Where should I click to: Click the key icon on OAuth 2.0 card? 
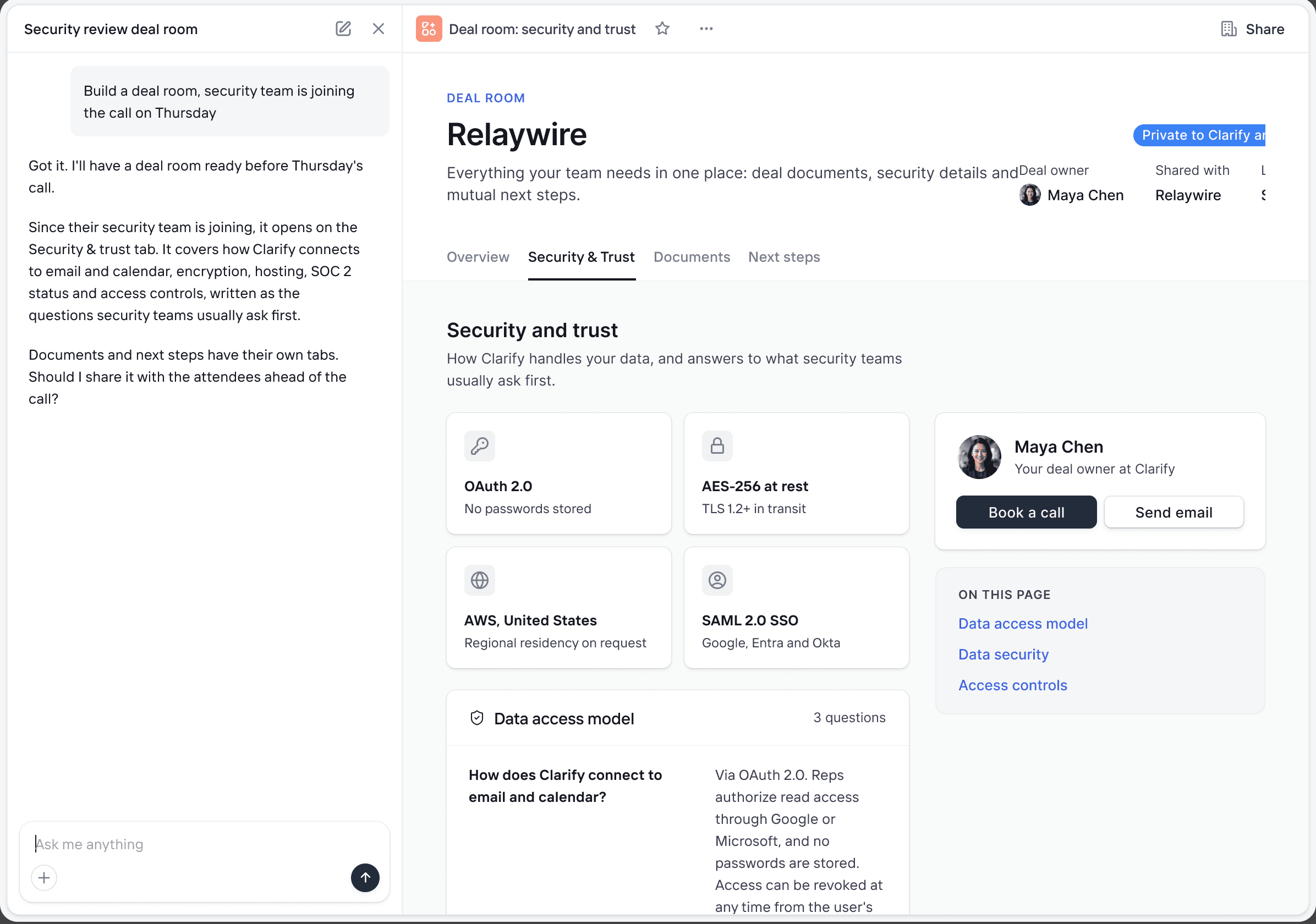coord(480,446)
